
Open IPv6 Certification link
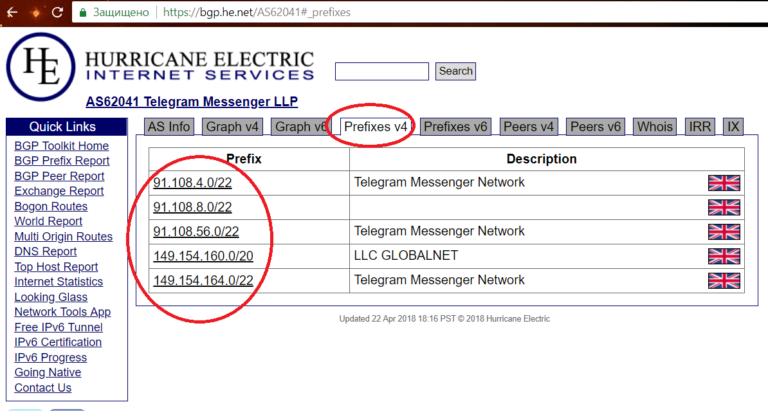[58, 342]
